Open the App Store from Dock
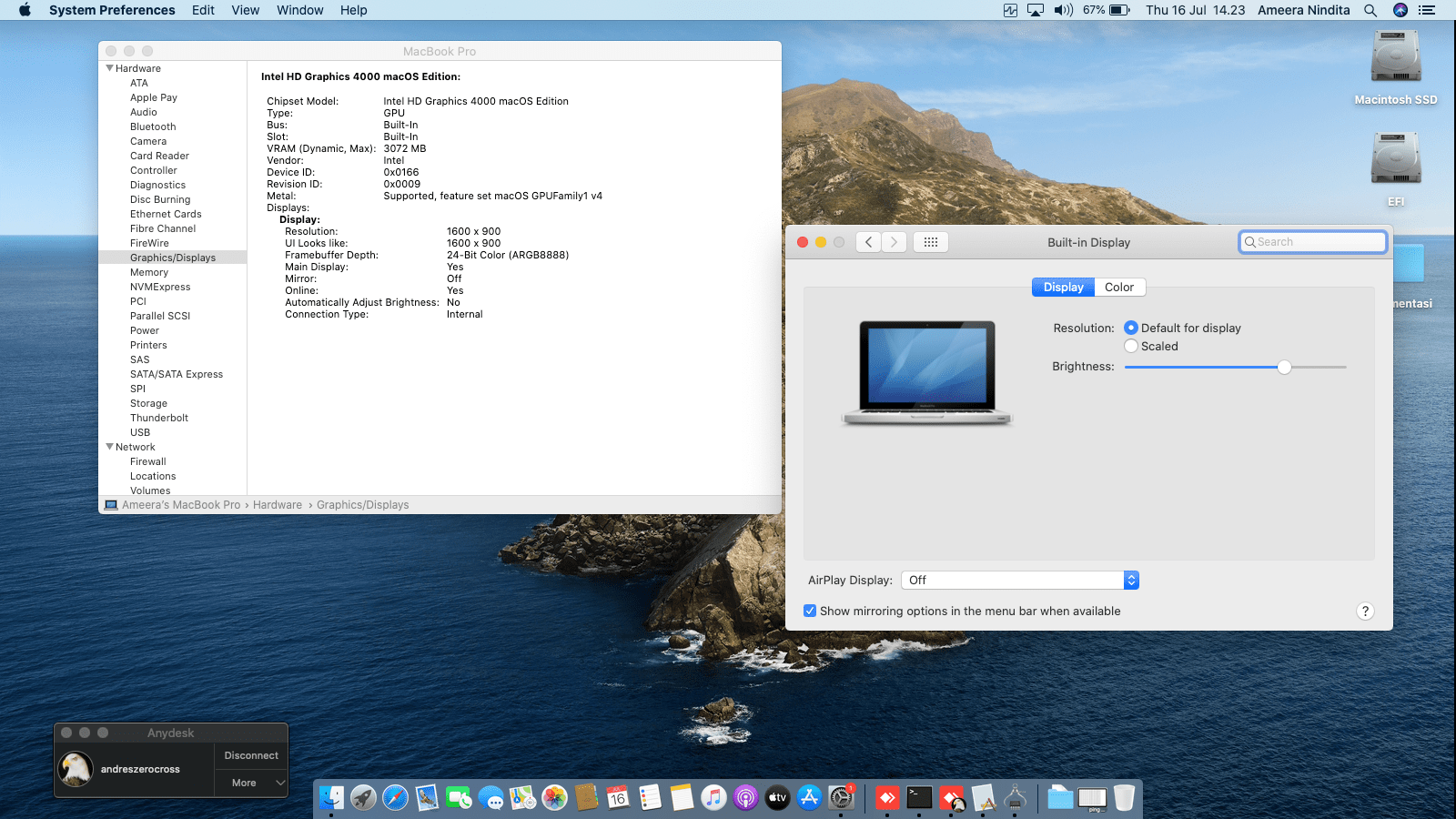The height and width of the screenshot is (819, 1456). [x=809, y=798]
